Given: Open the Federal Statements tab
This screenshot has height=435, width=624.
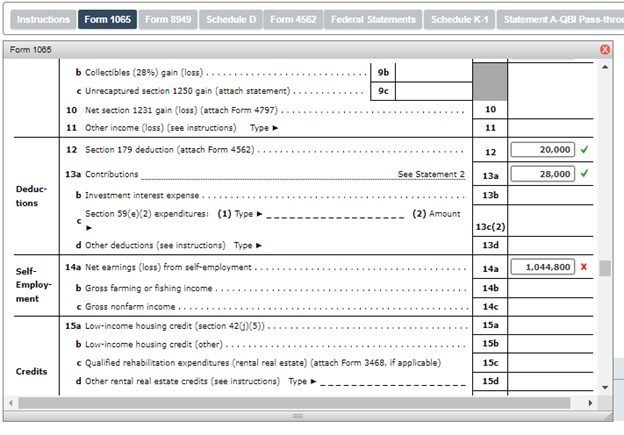Looking at the screenshot, I should click(373, 20).
